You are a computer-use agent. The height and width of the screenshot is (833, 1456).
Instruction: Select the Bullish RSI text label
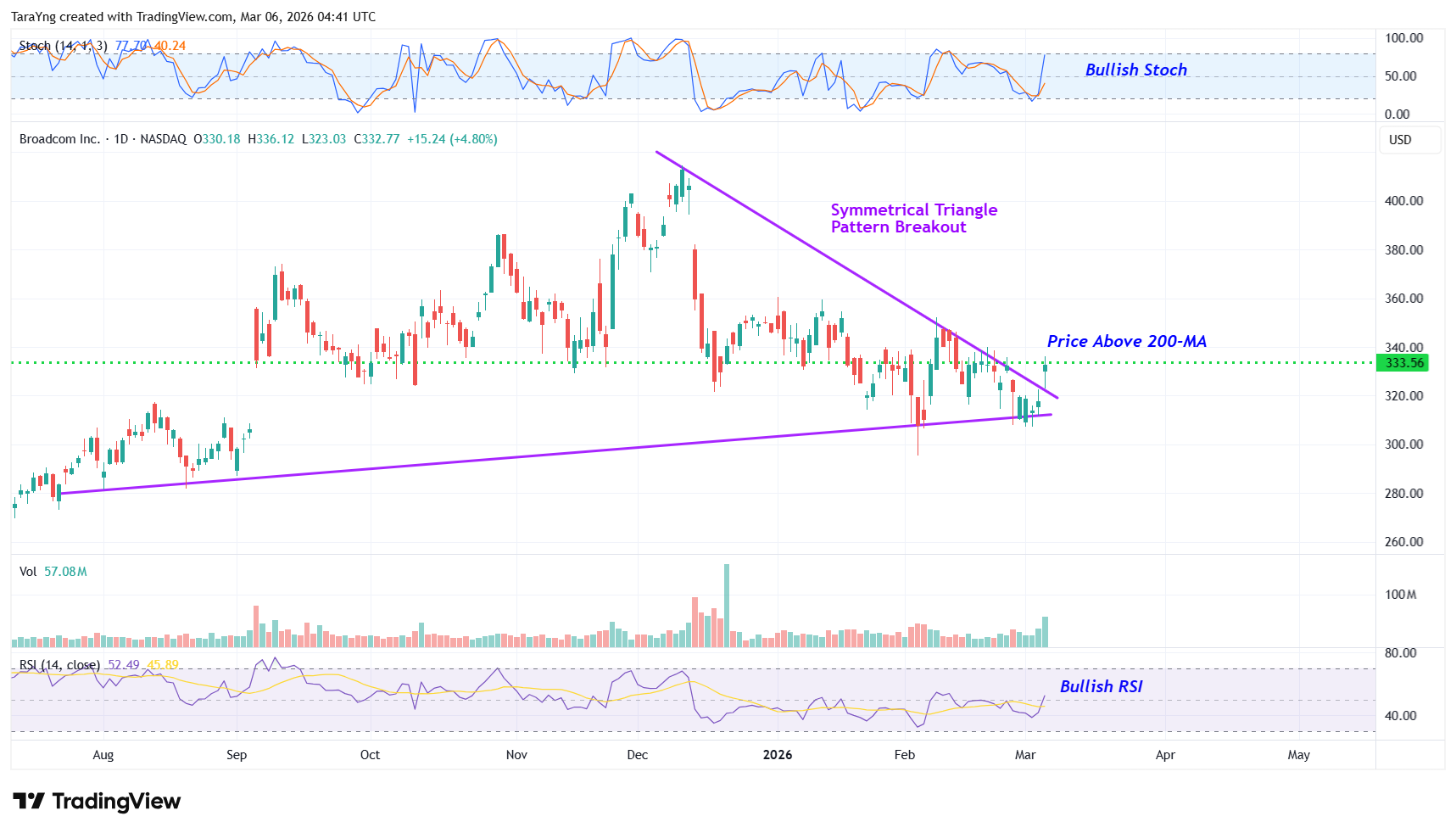[x=1101, y=686]
